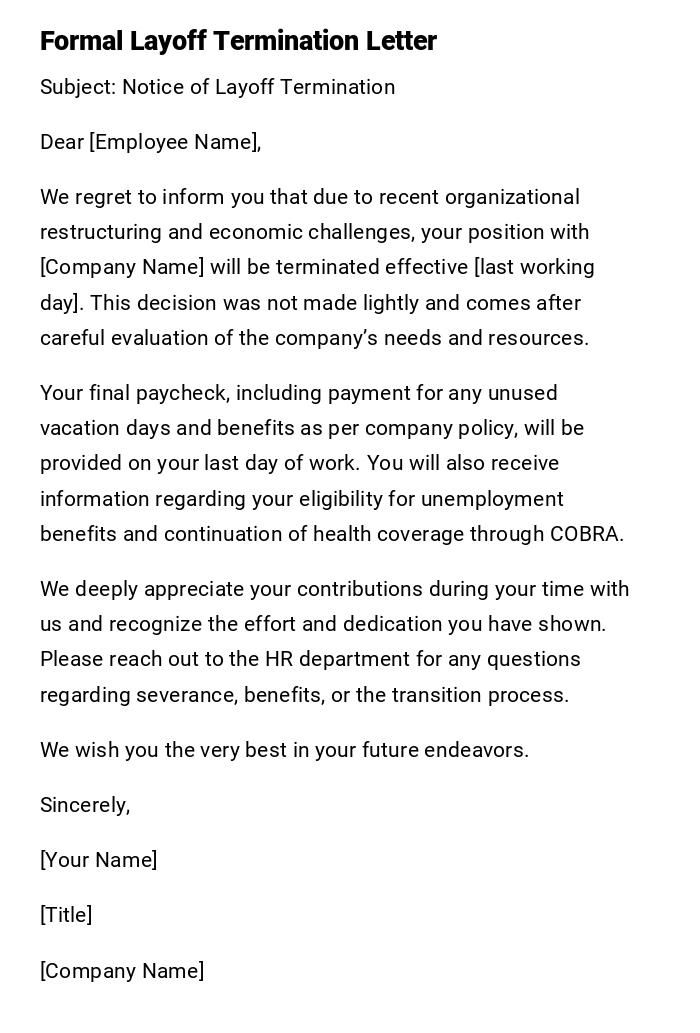Click the [Employee Name] placeholder in greeting

[x=173, y=142]
